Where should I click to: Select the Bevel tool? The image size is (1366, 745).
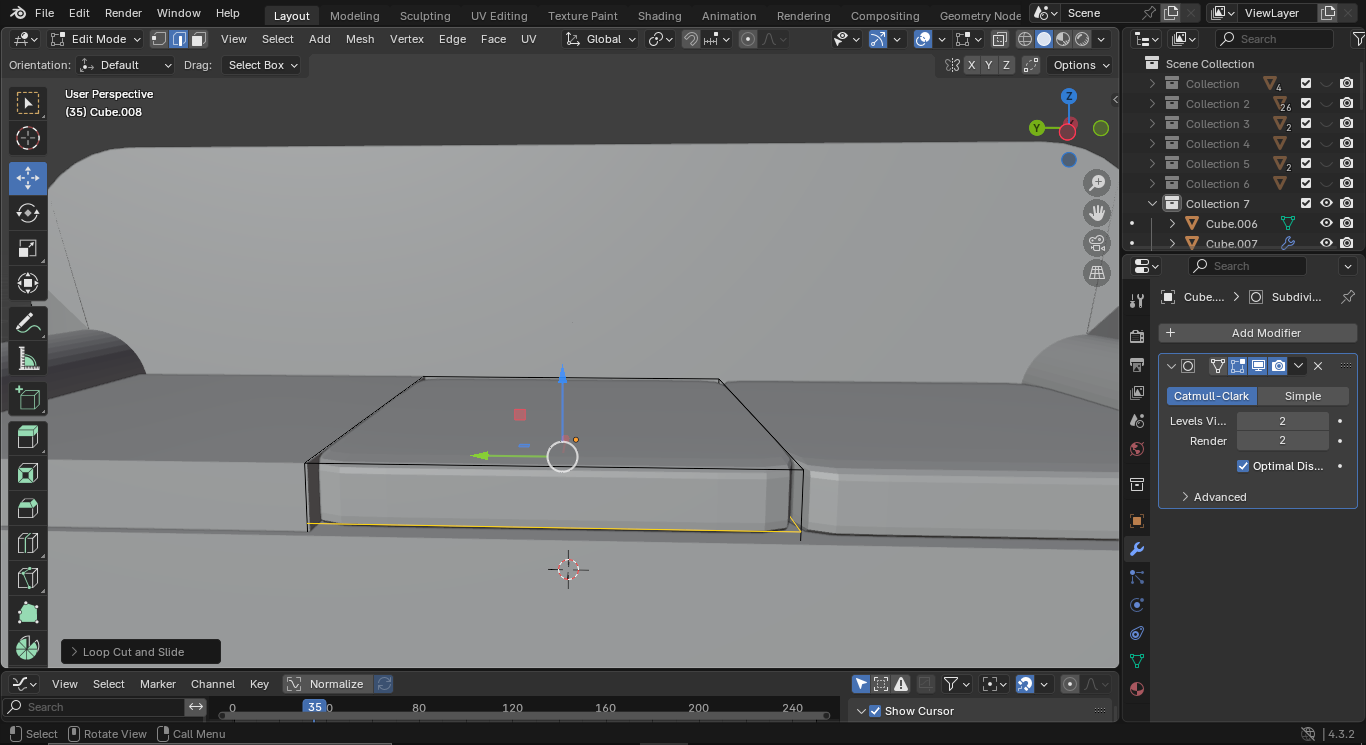28,508
